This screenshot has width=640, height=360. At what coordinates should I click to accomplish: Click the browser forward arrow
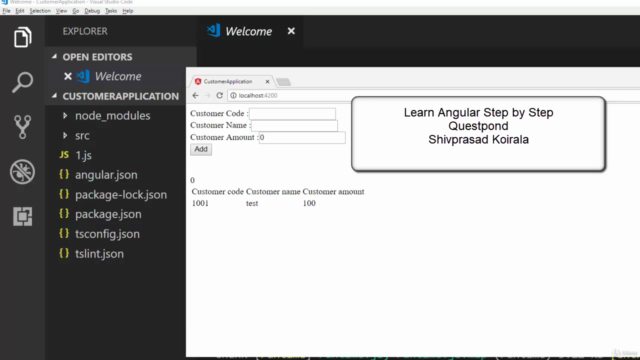207,95
